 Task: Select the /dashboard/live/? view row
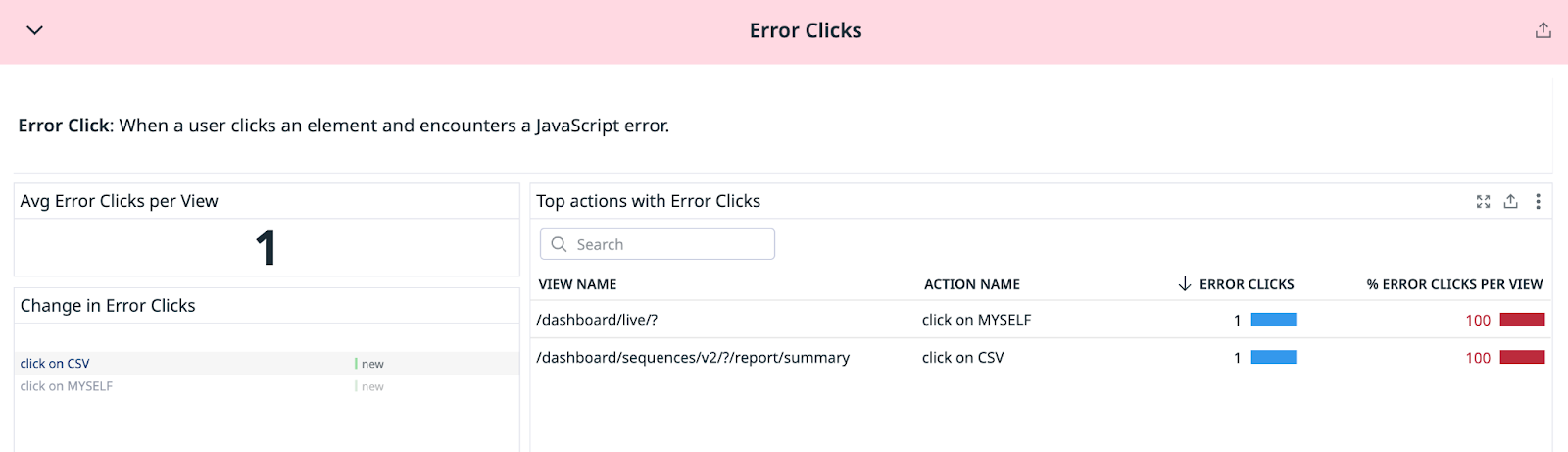[x=597, y=320]
